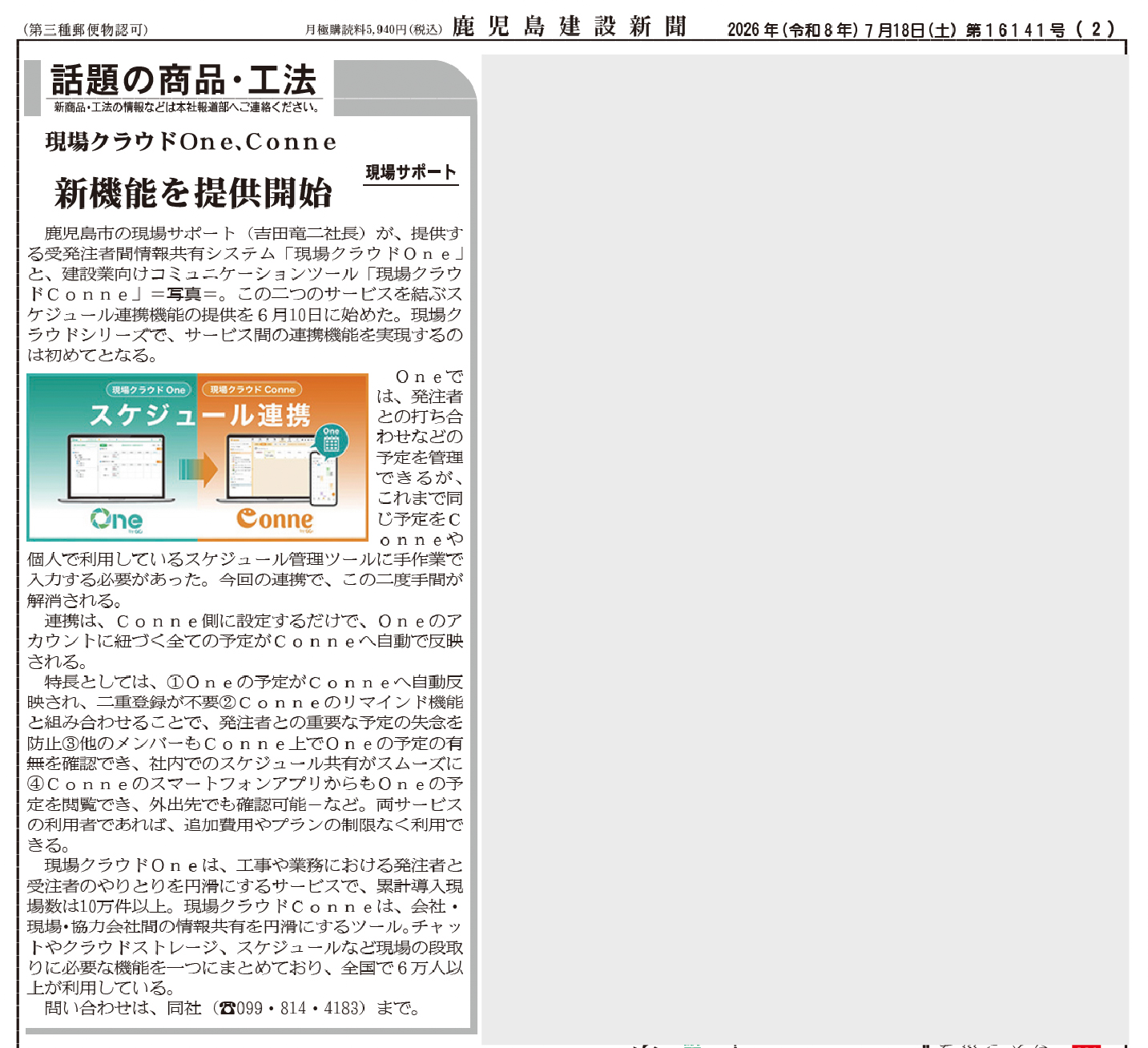Click the smartphone in the Conne illustration
This screenshot has height=1048, width=1148.
click(x=324, y=478)
